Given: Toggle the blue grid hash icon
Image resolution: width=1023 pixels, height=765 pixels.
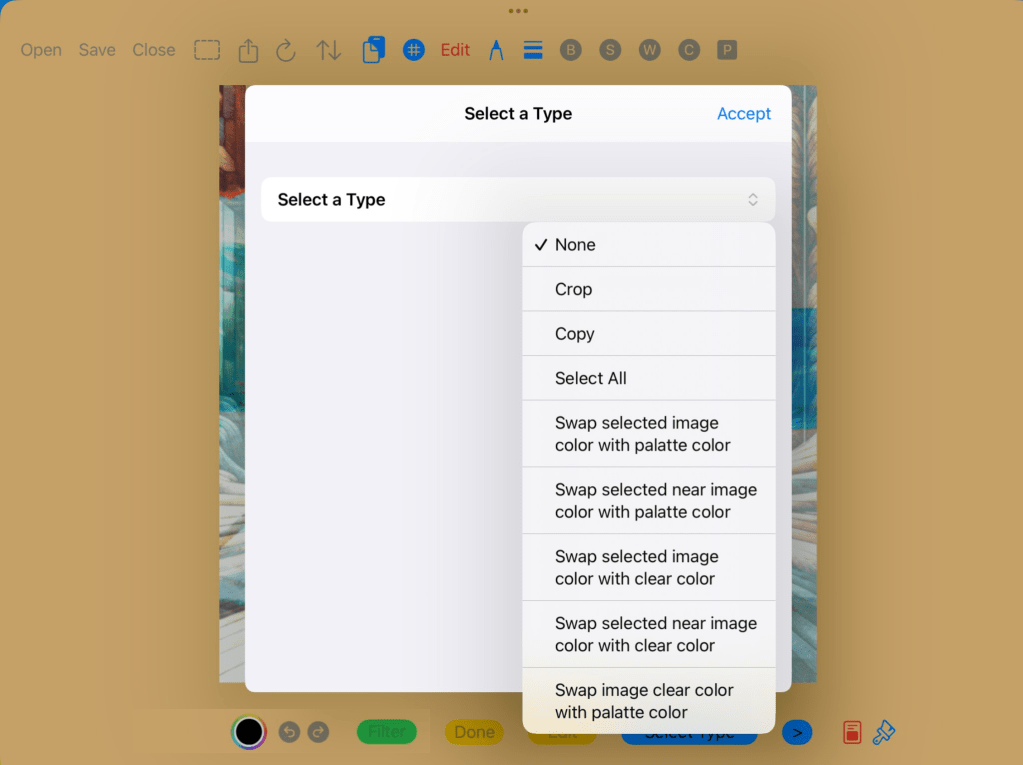Looking at the screenshot, I should 414,50.
